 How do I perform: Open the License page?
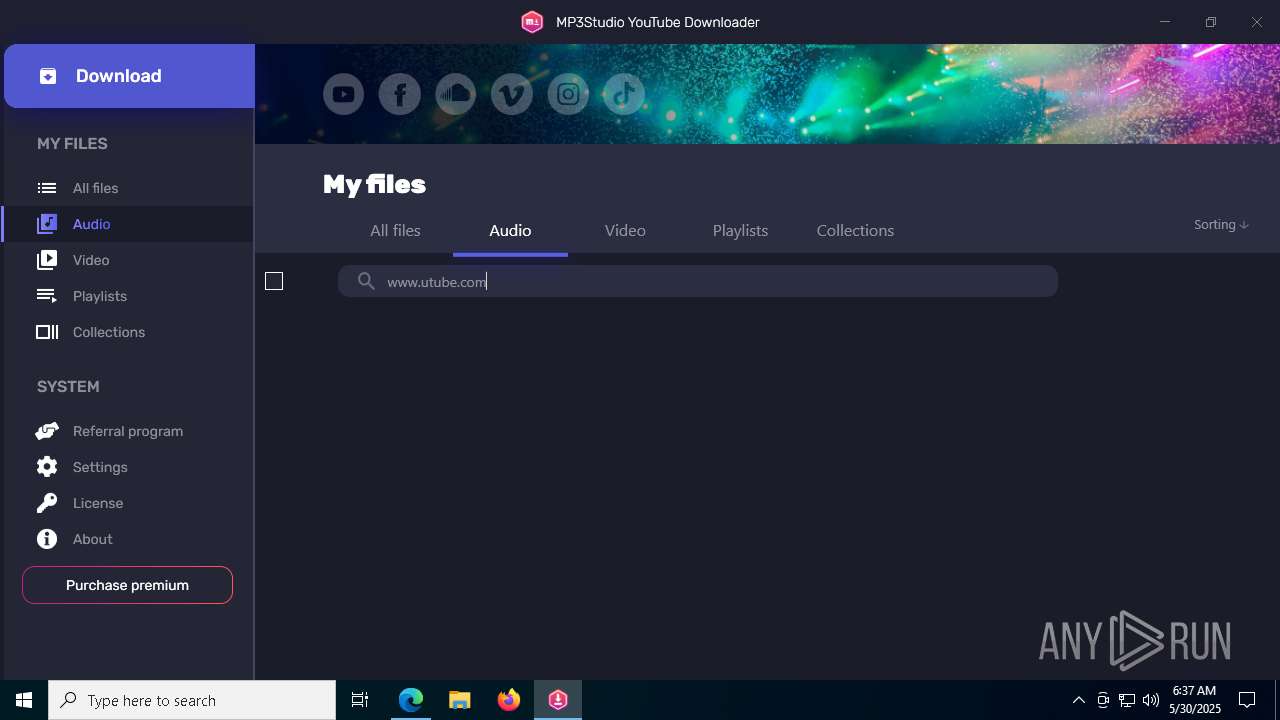[x=128, y=503]
